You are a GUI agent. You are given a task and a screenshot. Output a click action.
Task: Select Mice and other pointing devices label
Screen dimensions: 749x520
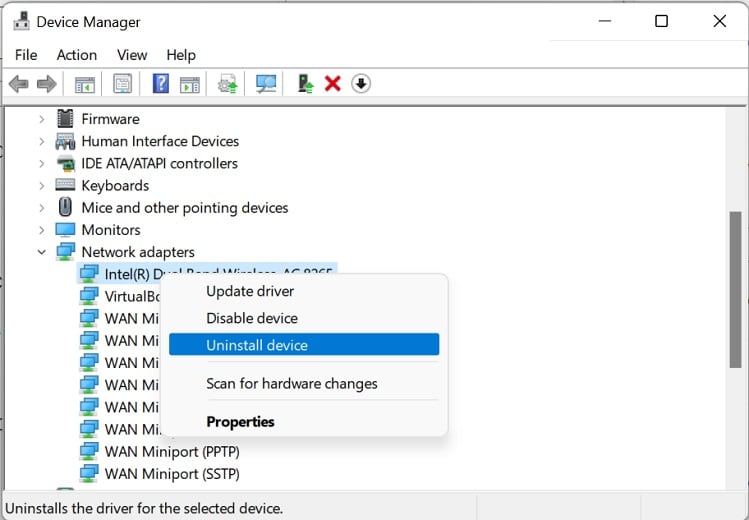point(185,208)
